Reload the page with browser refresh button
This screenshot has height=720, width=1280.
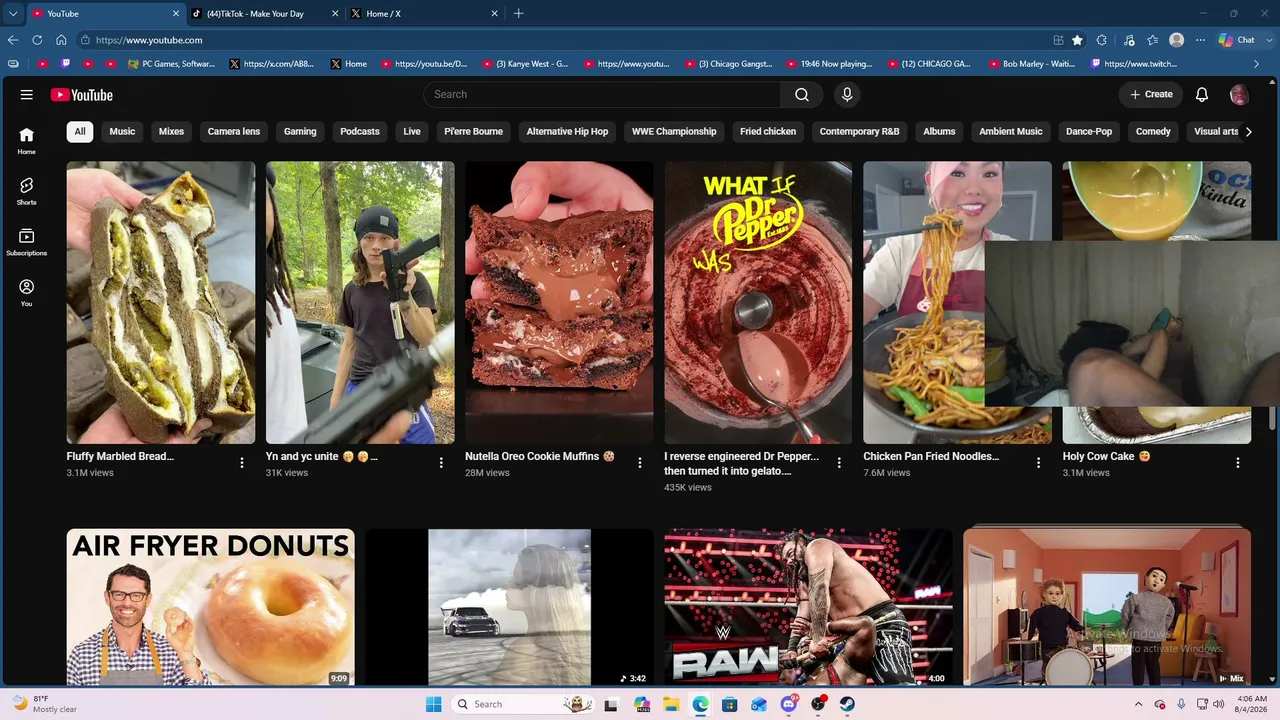pyautogui.click(x=37, y=40)
